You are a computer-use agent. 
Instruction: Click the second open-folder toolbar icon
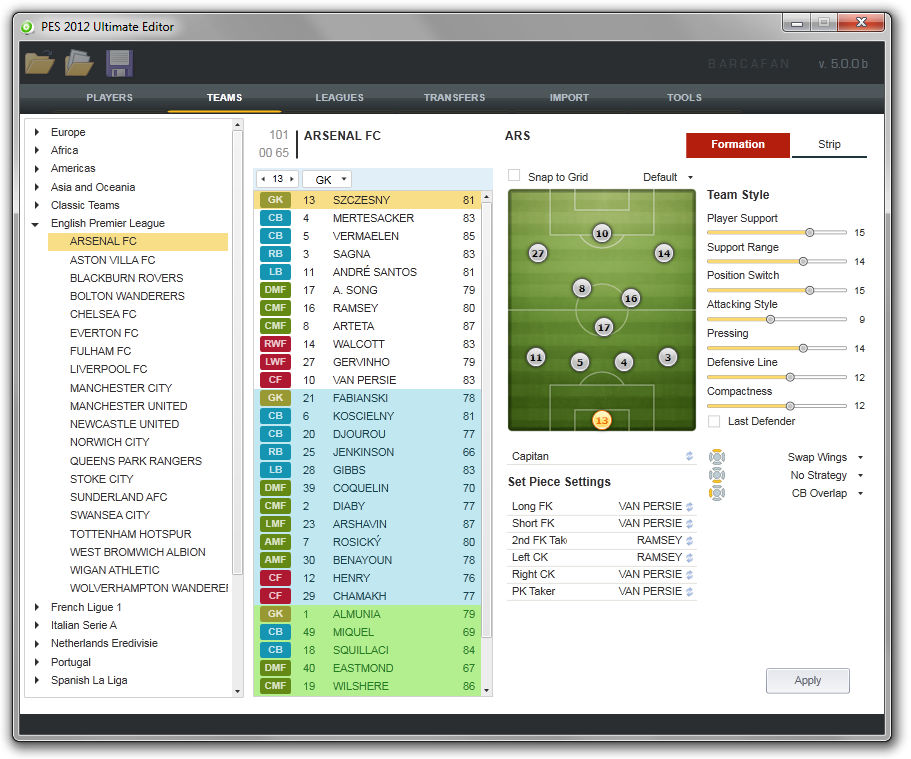click(79, 63)
